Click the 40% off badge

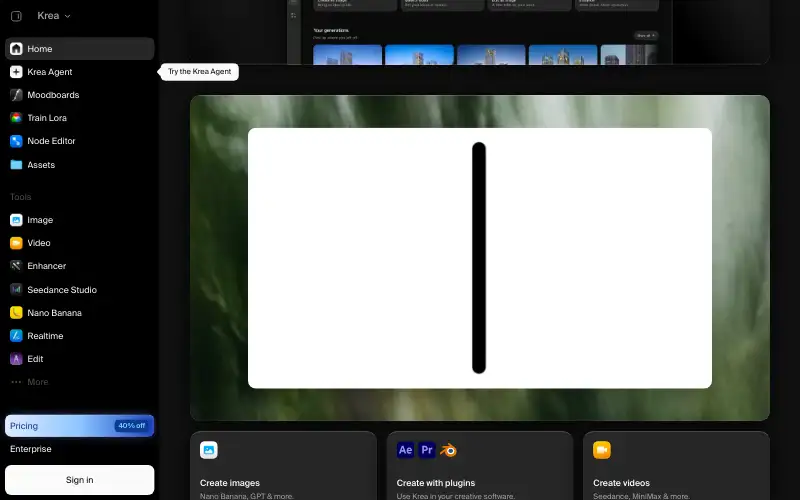click(132, 426)
